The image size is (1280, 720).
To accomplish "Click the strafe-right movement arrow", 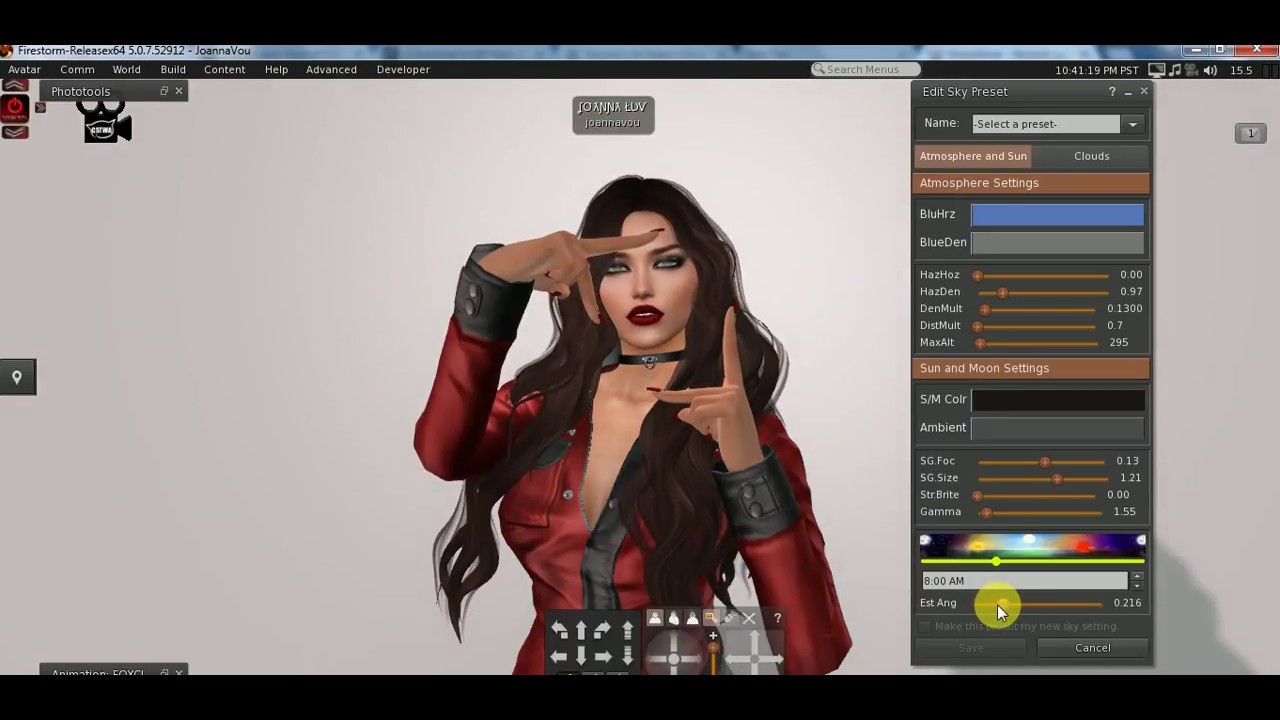I will point(602,656).
